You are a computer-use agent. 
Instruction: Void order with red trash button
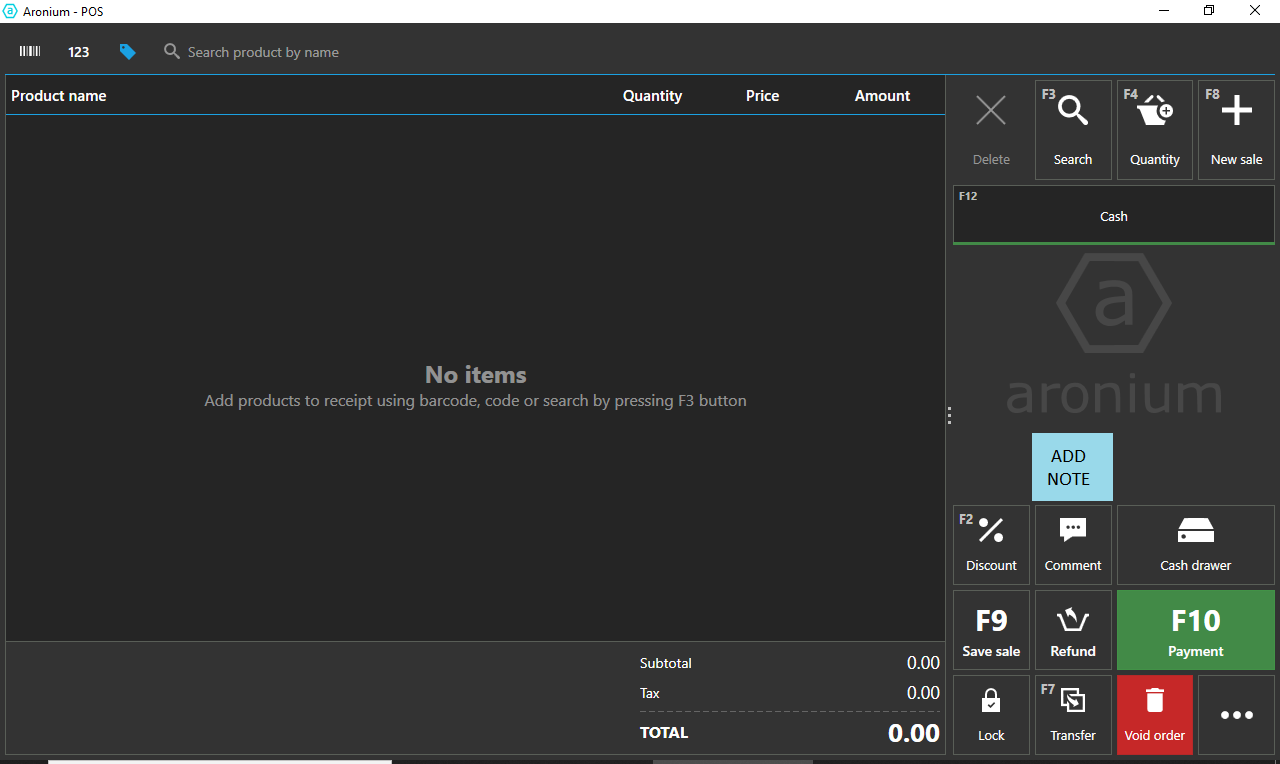pyautogui.click(x=1154, y=715)
